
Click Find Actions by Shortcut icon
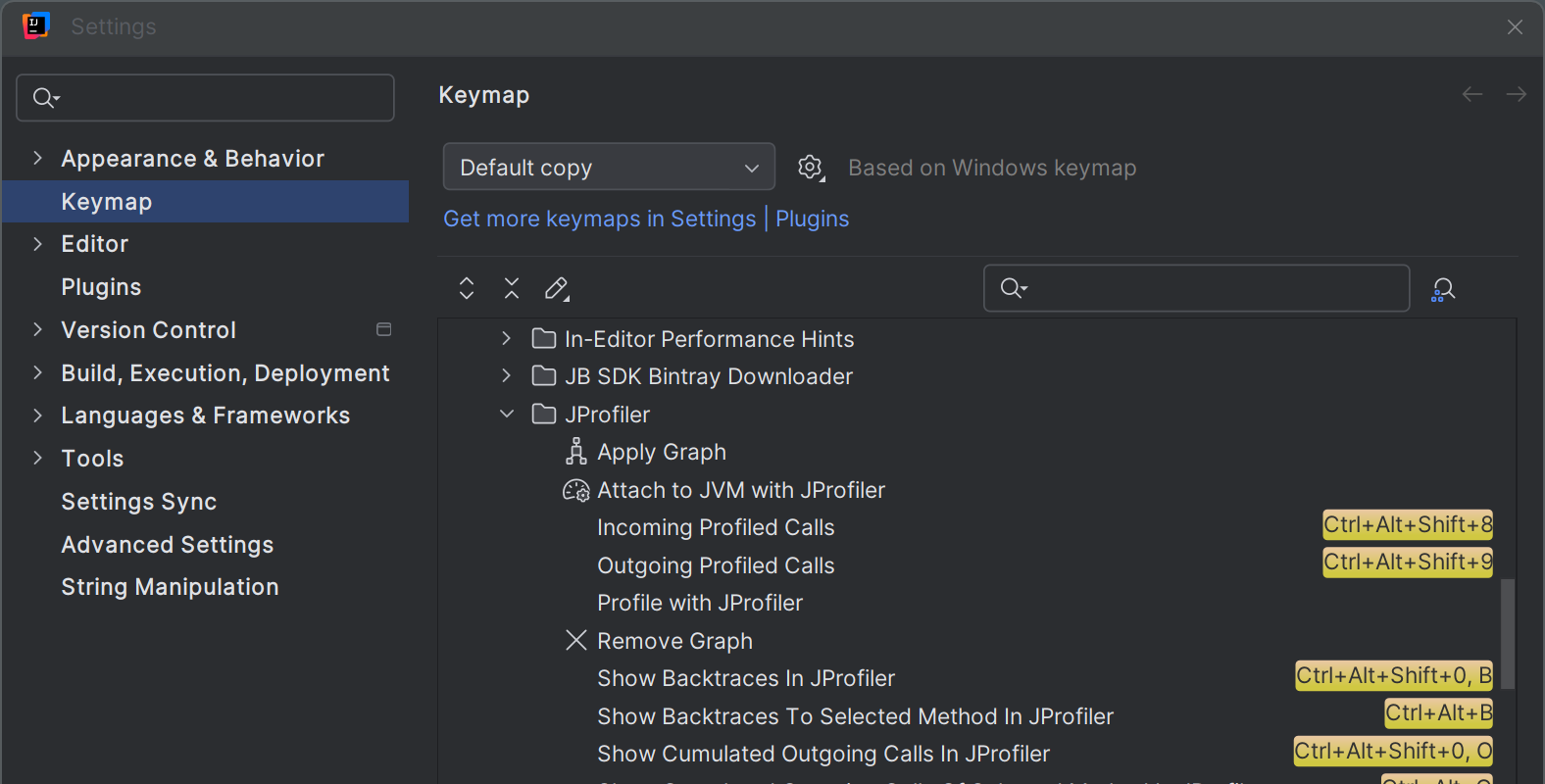[1443, 289]
